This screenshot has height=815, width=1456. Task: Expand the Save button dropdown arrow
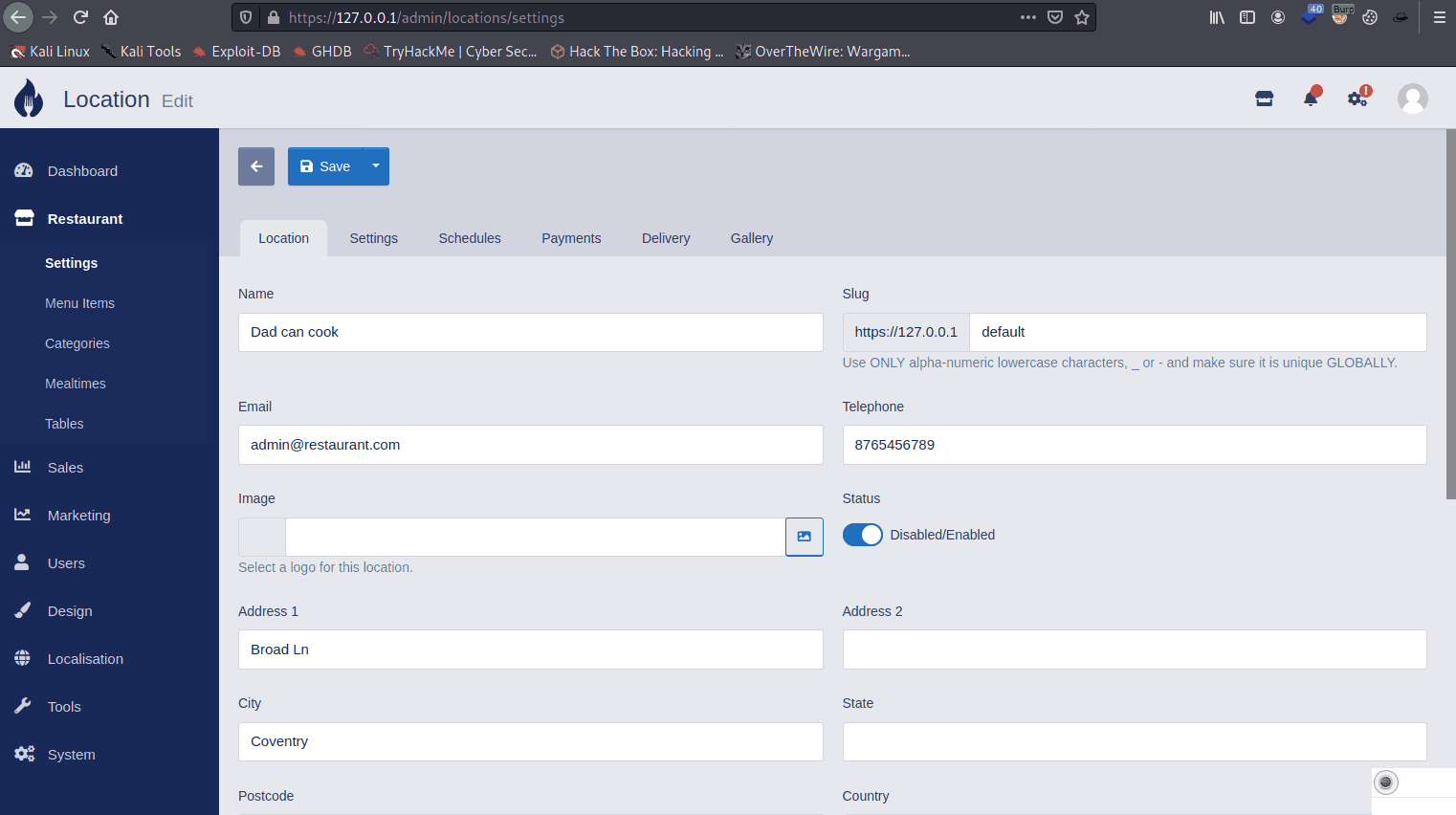pyautogui.click(x=375, y=165)
